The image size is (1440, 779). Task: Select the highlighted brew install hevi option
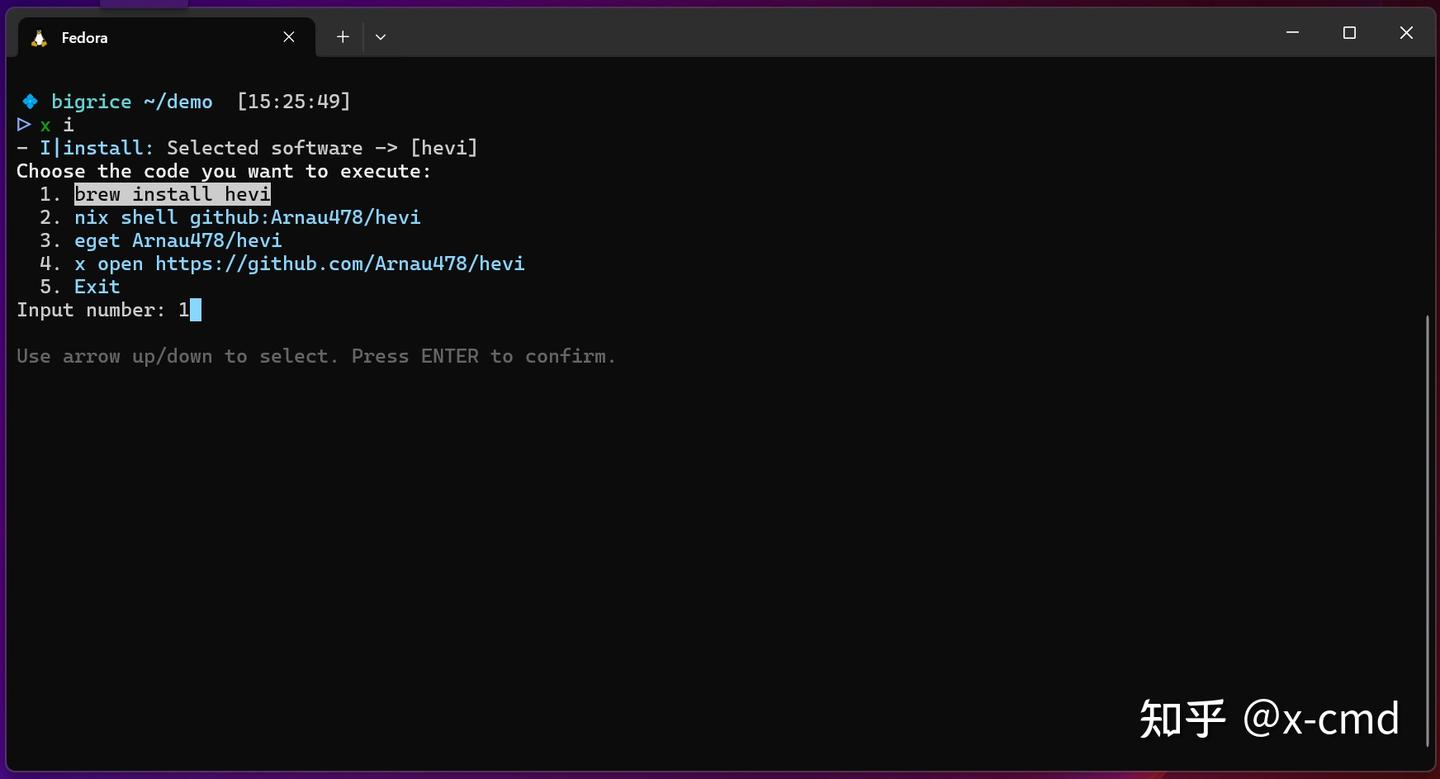[171, 194]
